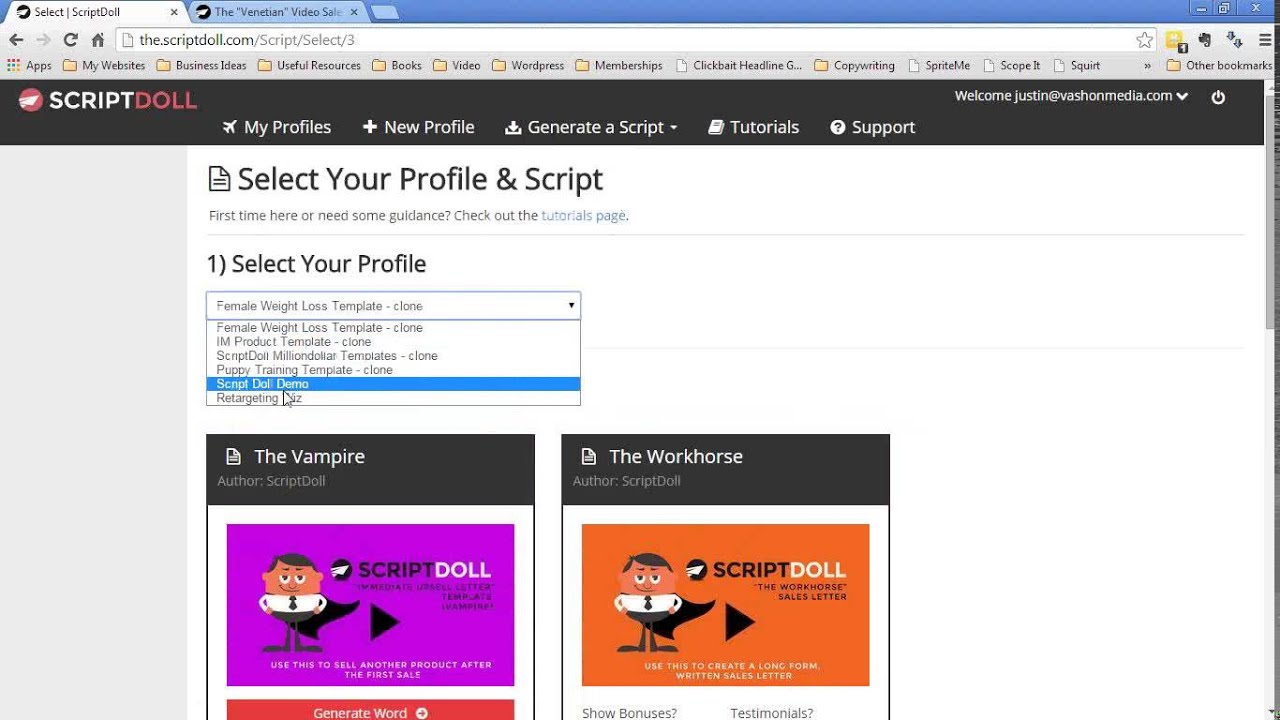Click The Workhorse card title

tap(676, 456)
